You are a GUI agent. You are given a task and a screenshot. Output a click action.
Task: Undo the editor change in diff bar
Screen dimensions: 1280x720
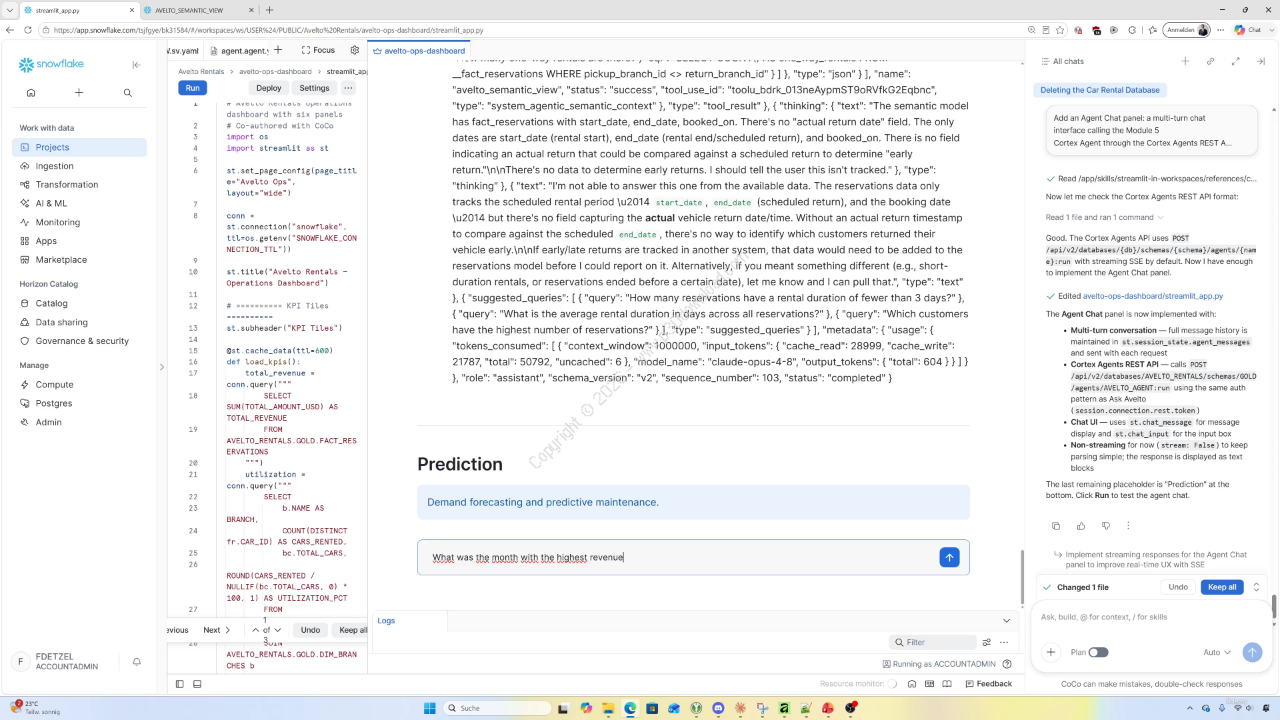tap(310, 630)
